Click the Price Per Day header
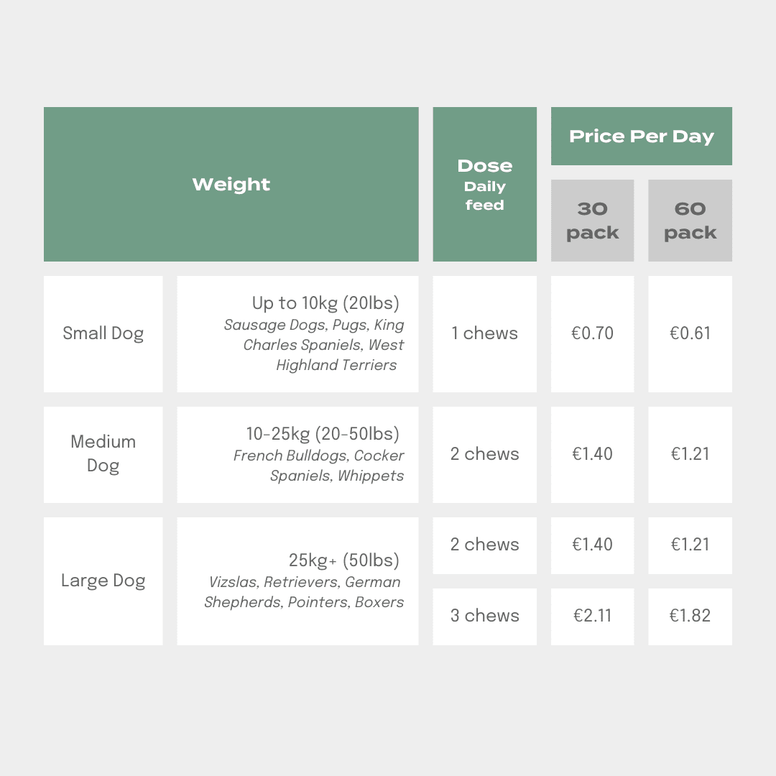Image resolution: width=776 pixels, height=776 pixels. [x=641, y=136]
